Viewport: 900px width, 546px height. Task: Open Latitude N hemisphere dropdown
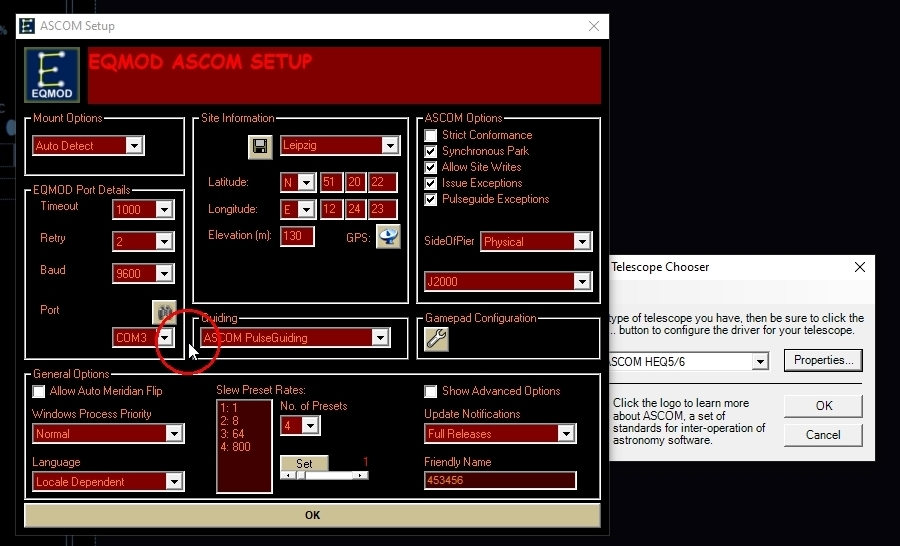(307, 183)
